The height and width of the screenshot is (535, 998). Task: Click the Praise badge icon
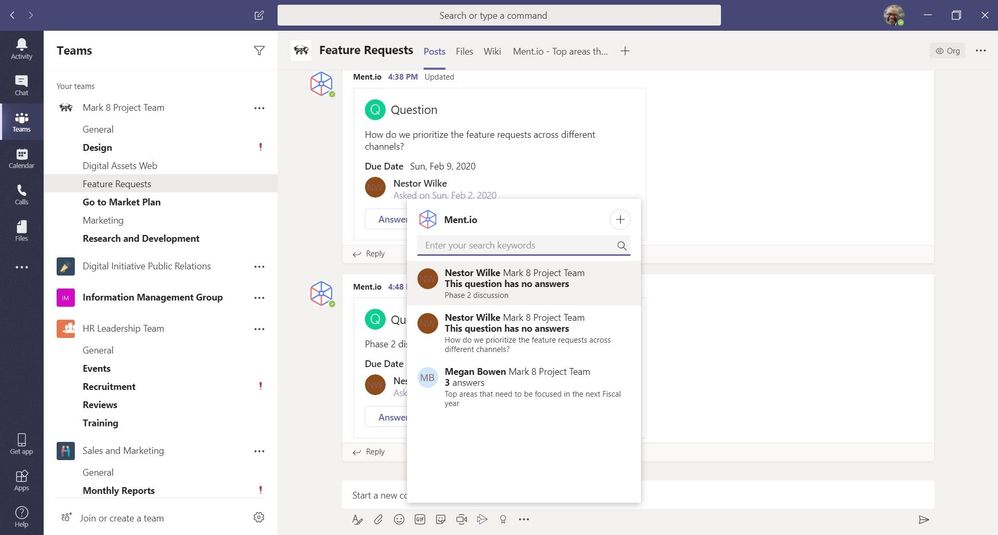click(x=503, y=520)
